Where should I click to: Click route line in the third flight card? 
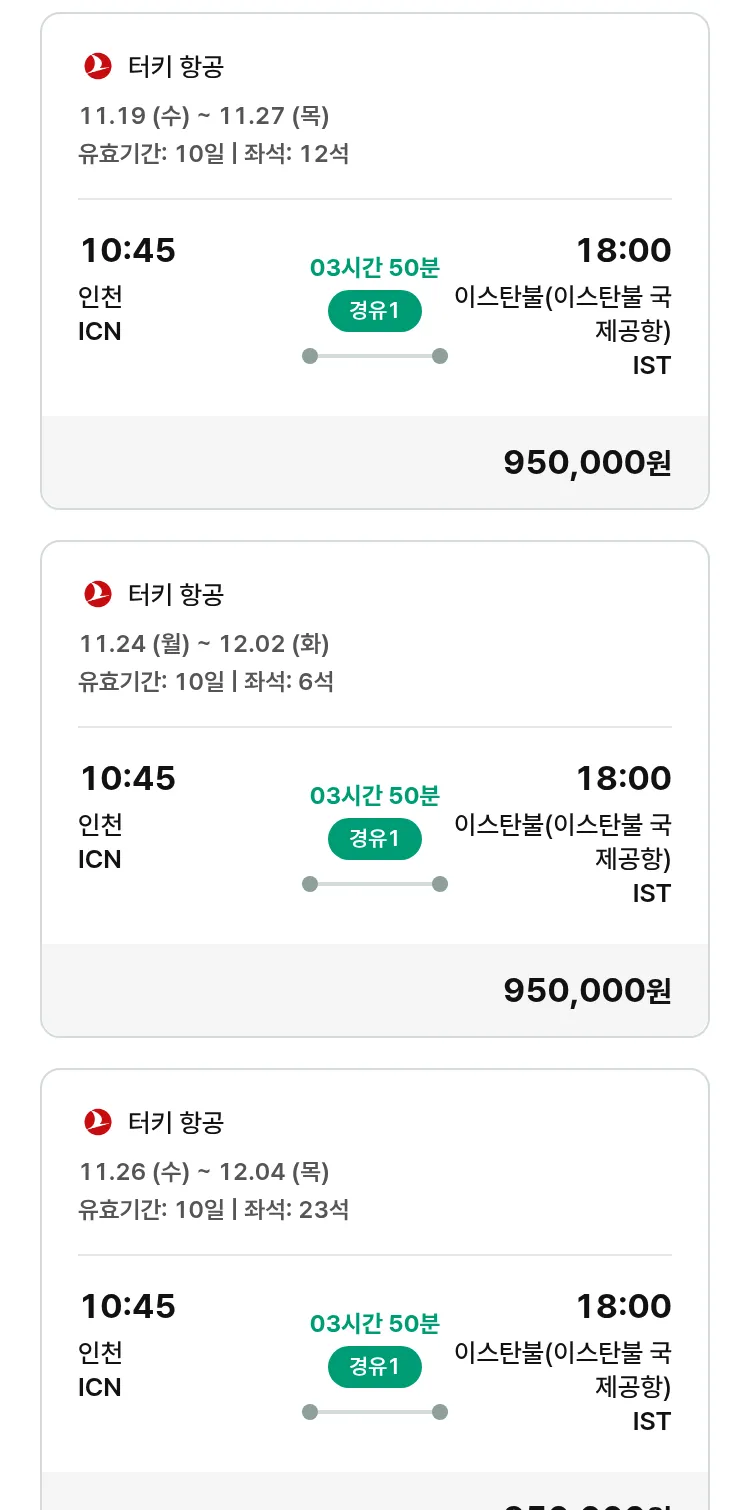pos(375,1412)
